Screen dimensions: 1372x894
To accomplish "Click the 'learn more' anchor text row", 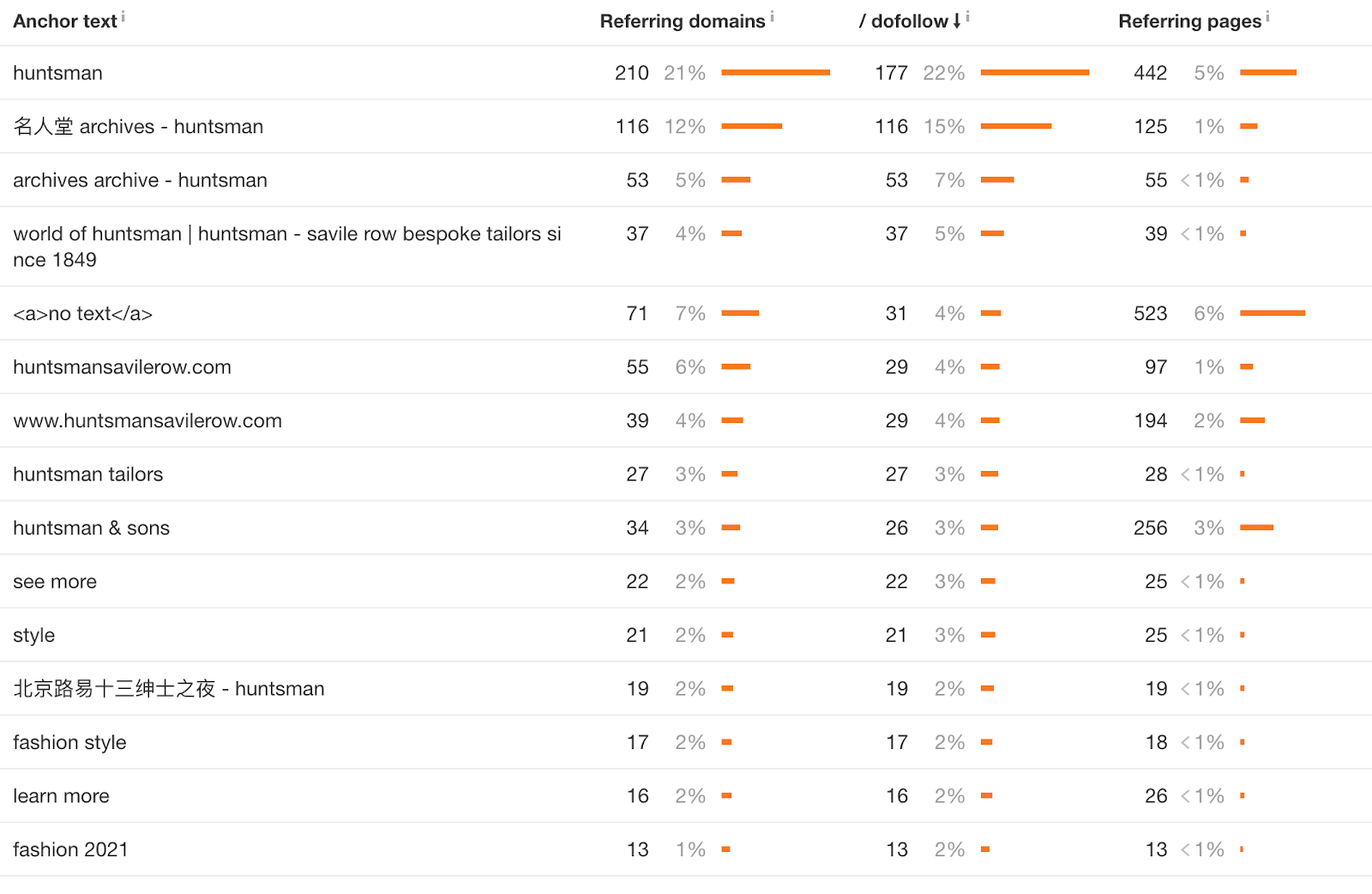I will pos(61,796).
